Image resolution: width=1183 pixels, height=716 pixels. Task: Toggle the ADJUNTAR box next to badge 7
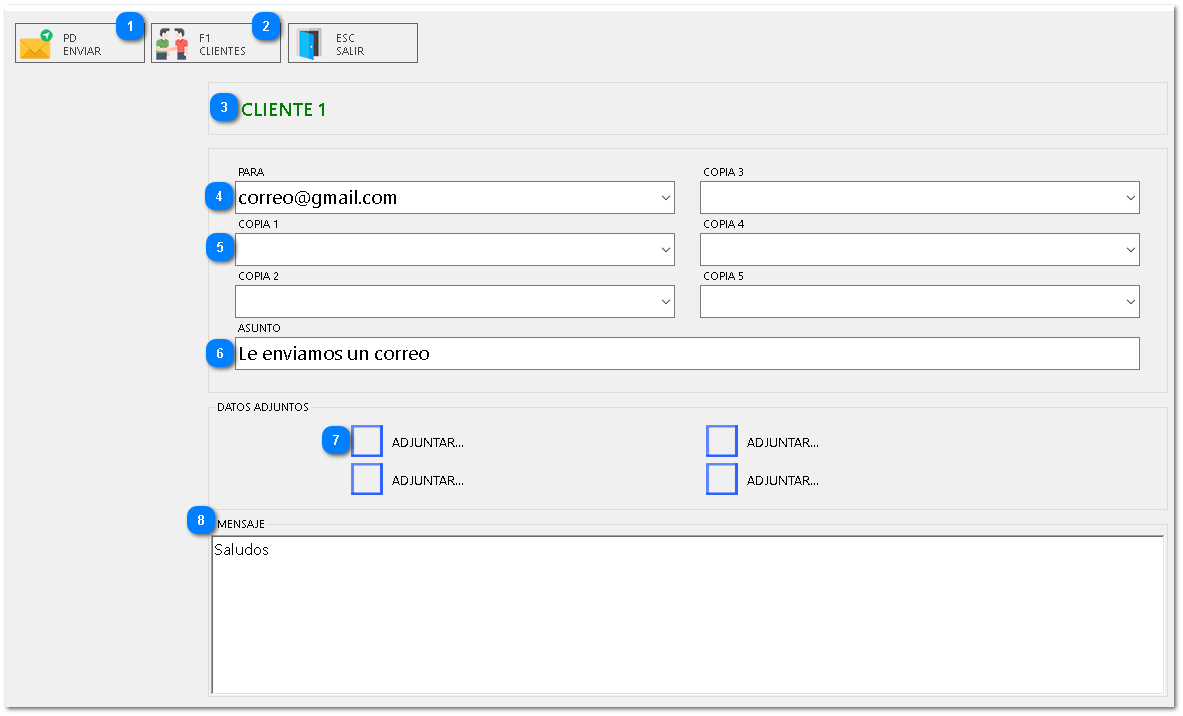(367, 441)
